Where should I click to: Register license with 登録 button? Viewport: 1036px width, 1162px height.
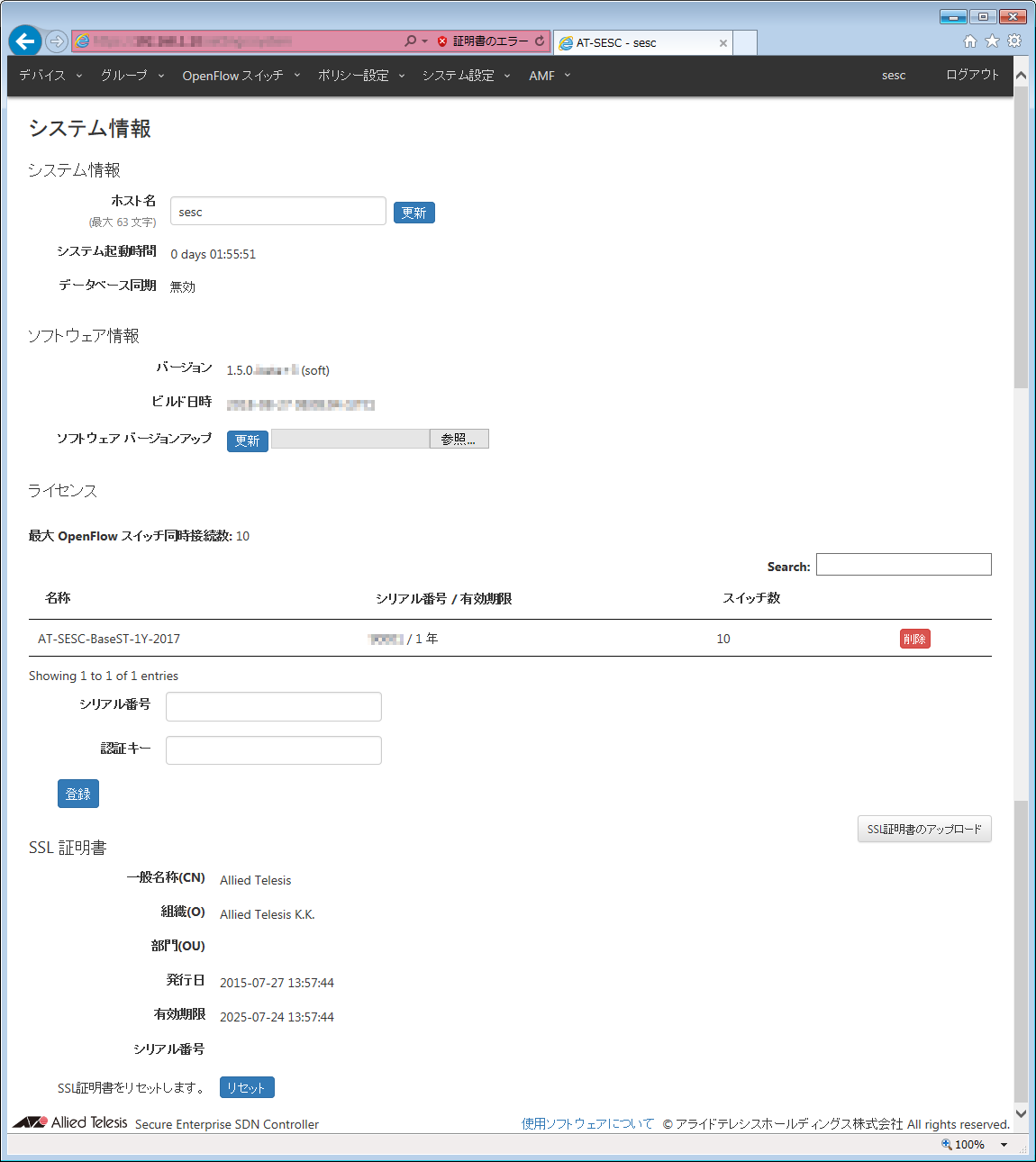[78, 794]
